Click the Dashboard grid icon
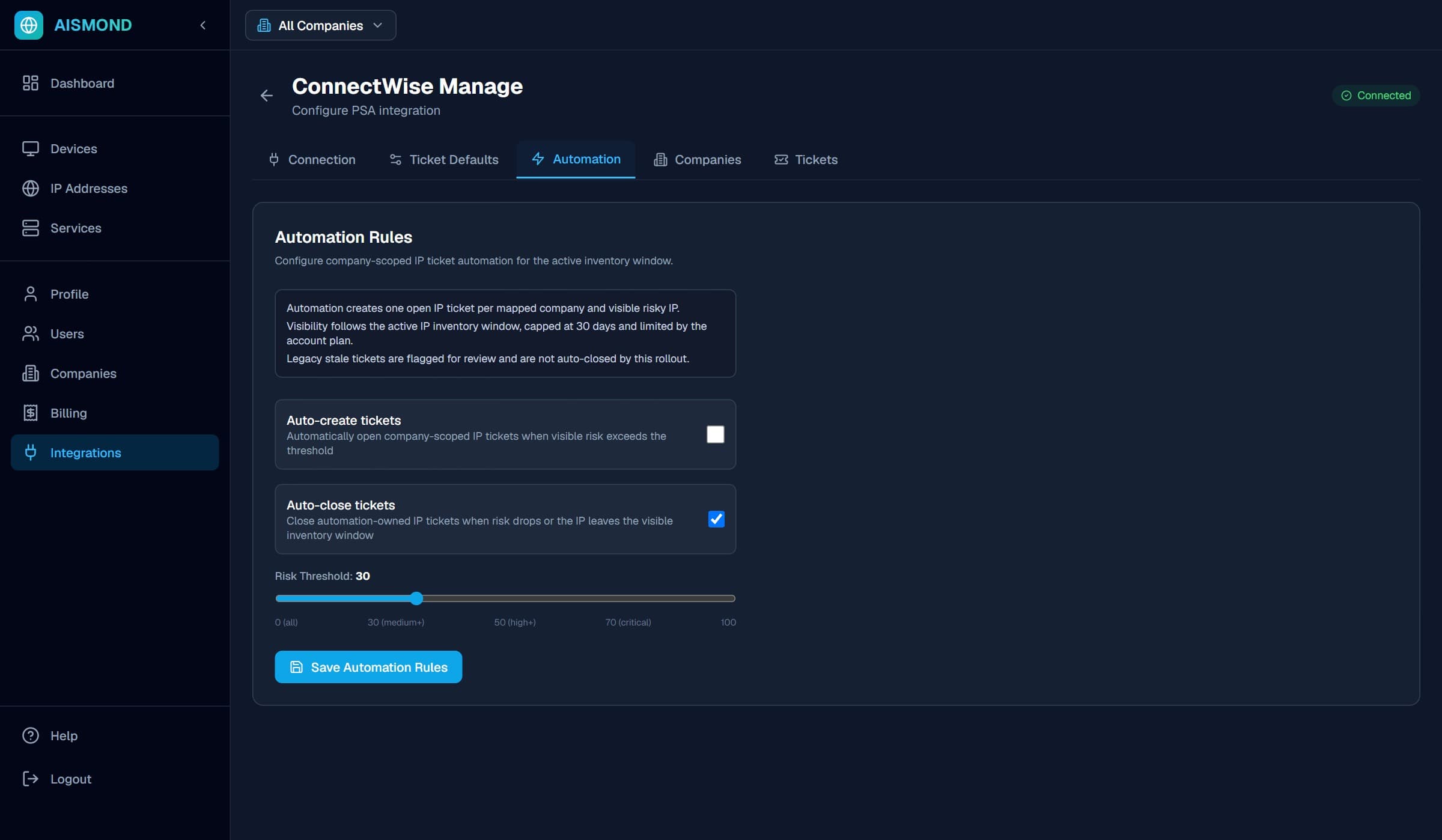Image resolution: width=1442 pixels, height=840 pixels. 31,83
